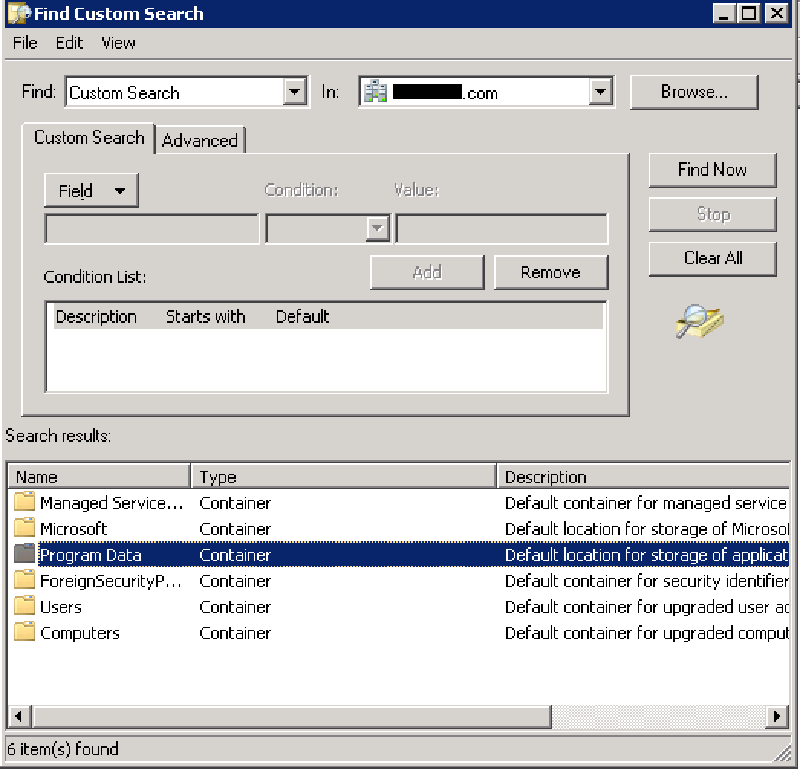Click the Browse... button
800x769 pixels.
pyautogui.click(x=694, y=92)
